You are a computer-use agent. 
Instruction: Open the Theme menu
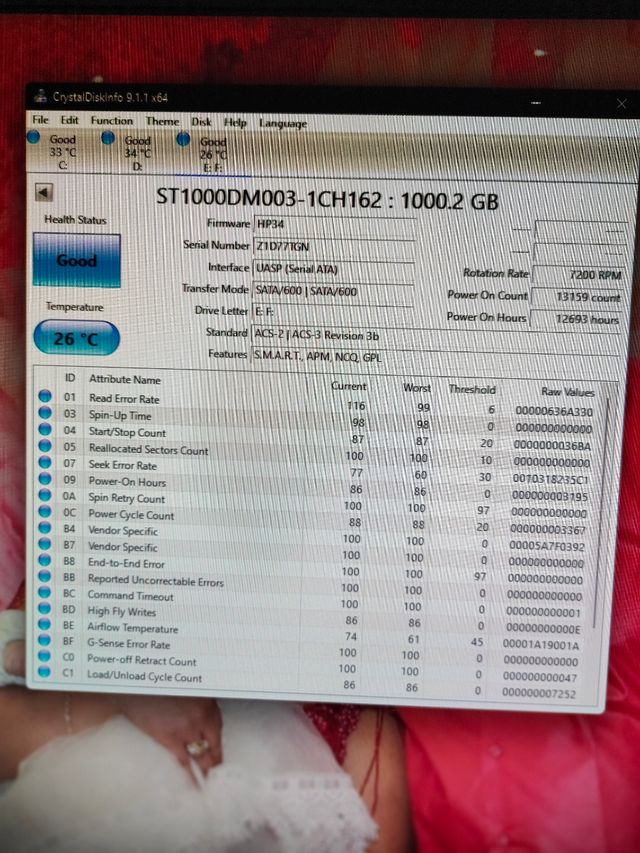pyautogui.click(x=162, y=121)
